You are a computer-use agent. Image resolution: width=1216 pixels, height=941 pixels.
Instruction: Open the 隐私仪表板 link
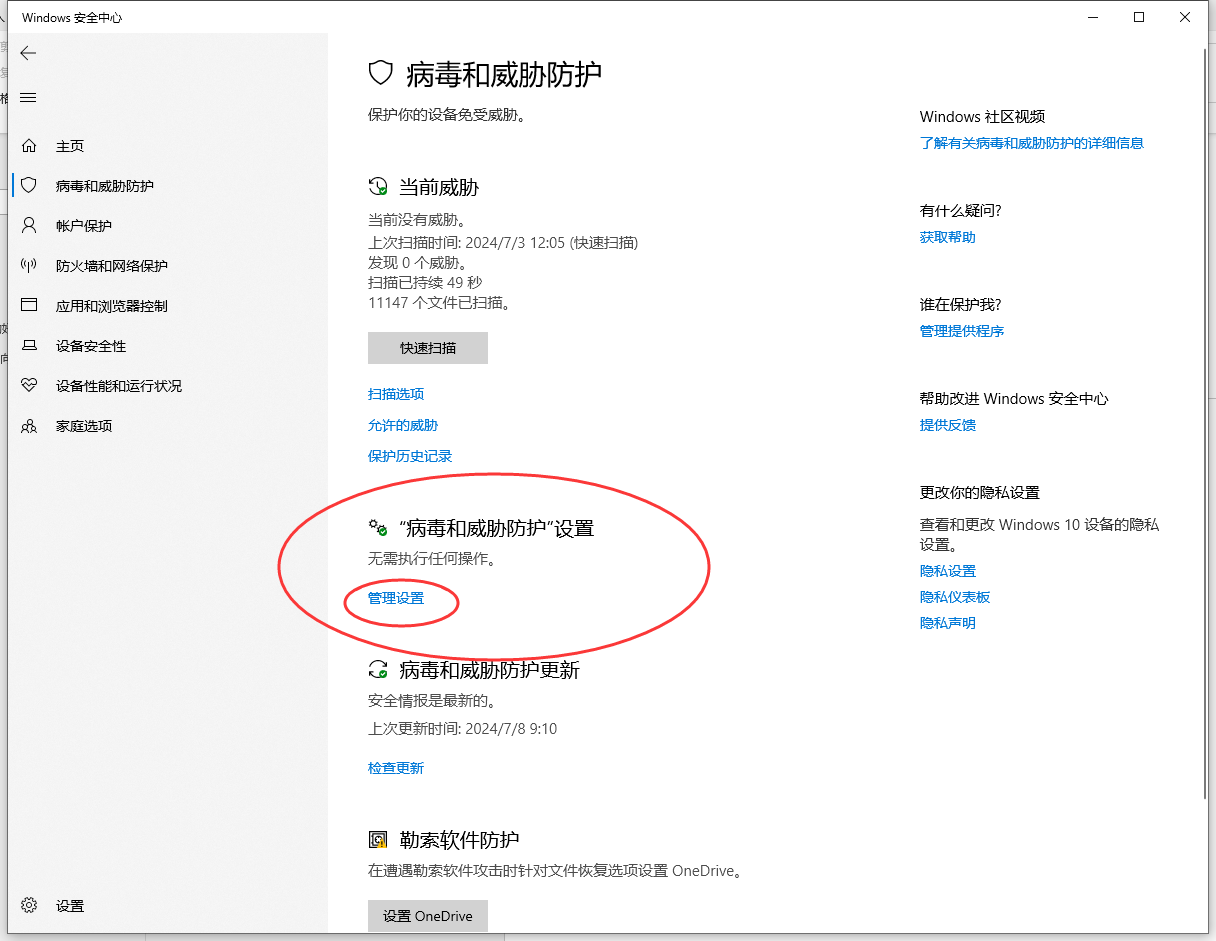tap(955, 597)
